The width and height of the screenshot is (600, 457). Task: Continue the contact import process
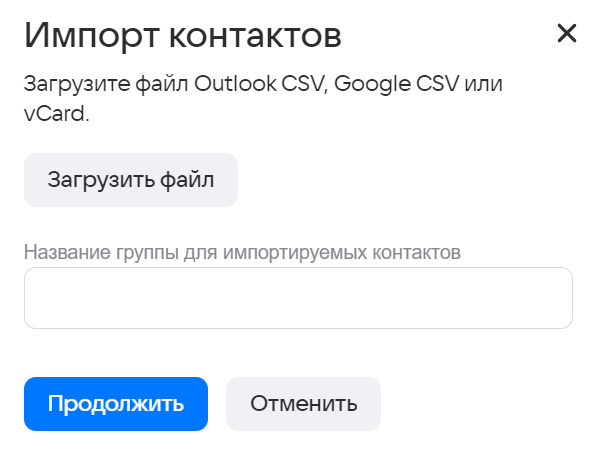[116, 404]
